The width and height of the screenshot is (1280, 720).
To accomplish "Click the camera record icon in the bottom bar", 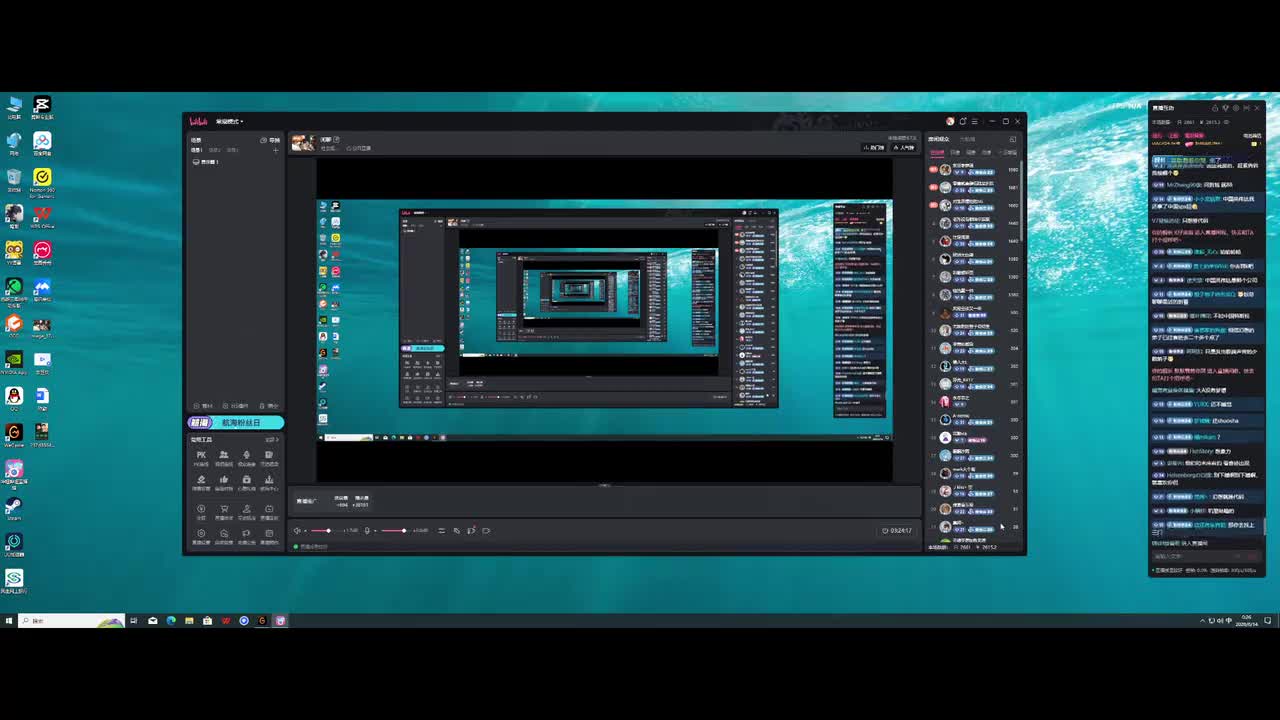I will pyautogui.click(x=486, y=531).
